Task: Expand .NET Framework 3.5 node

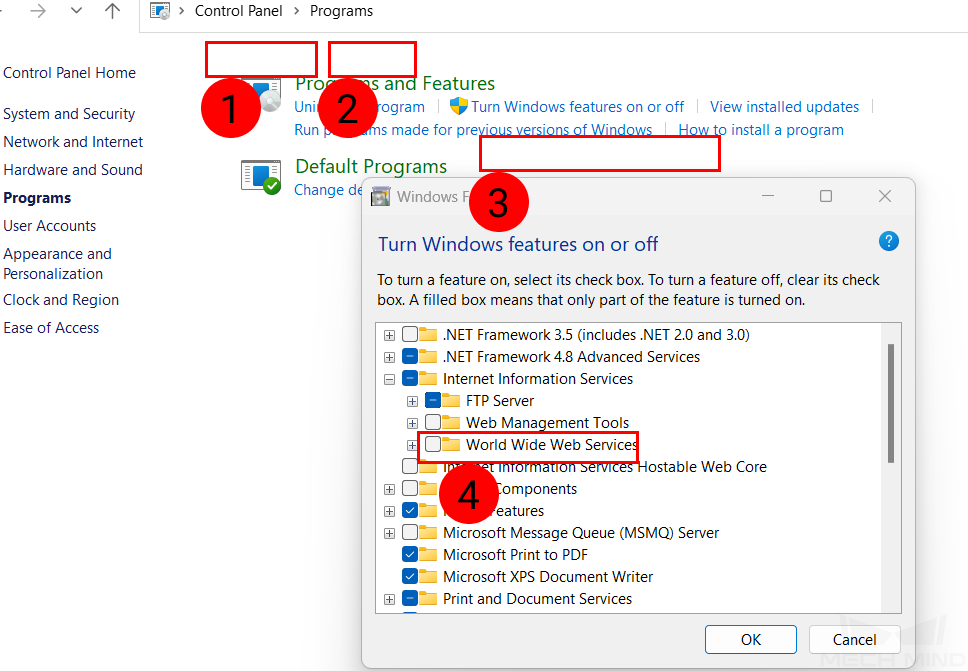Action: coord(390,335)
